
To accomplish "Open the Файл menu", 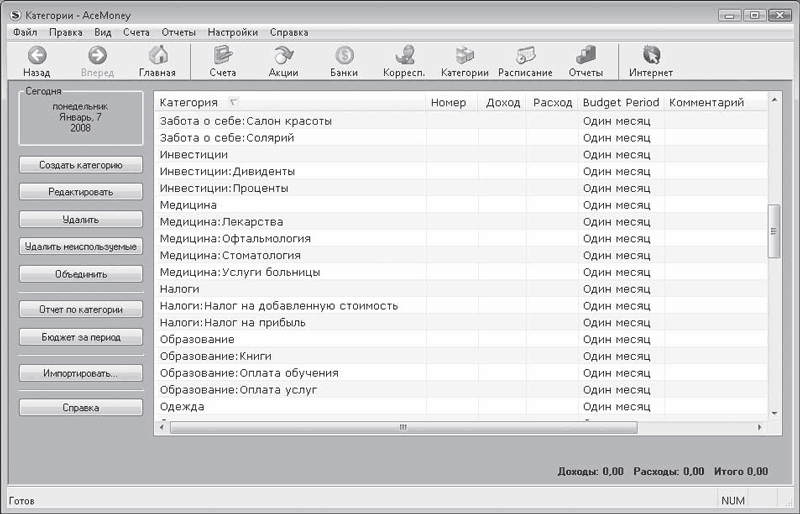I will point(25,33).
